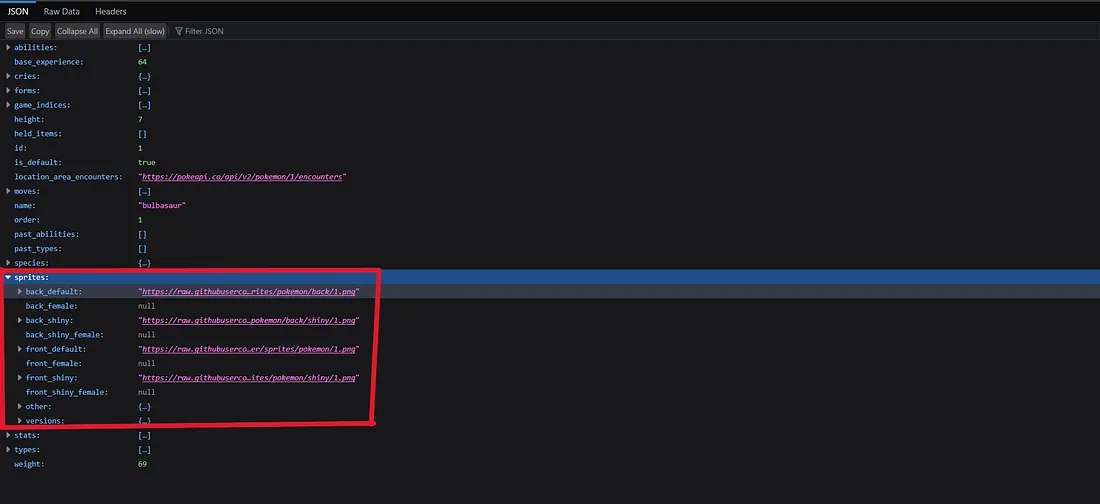Click the Save button
Screen dimensions: 1100x504
tap(15, 31)
